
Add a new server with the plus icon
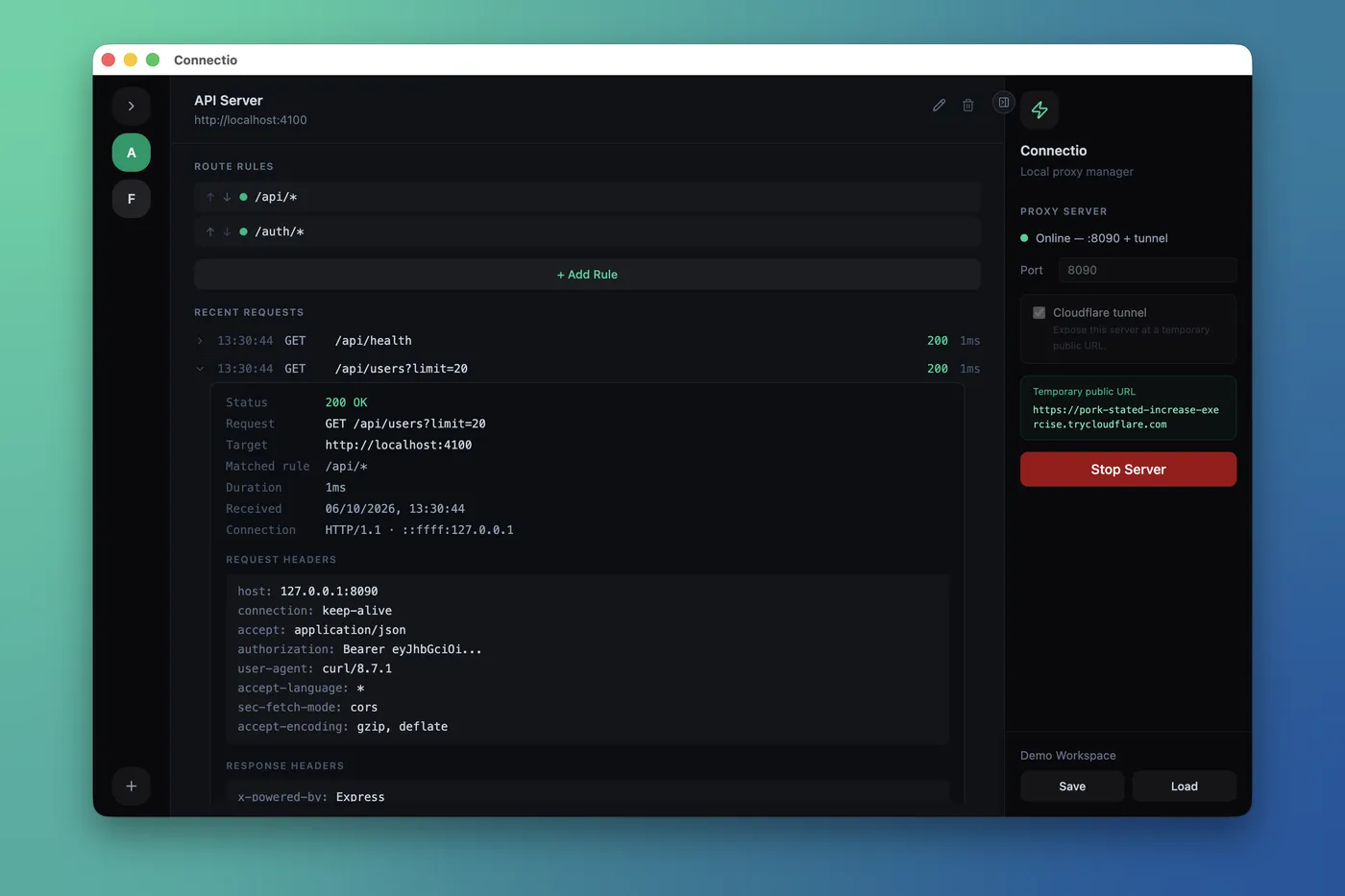(132, 787)
